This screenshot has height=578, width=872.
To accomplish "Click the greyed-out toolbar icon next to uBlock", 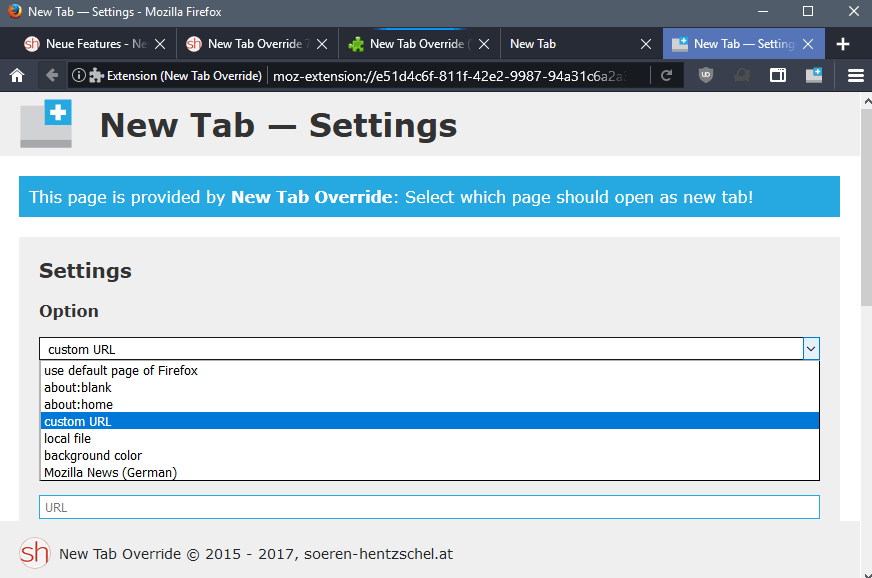I will [742, 75].
